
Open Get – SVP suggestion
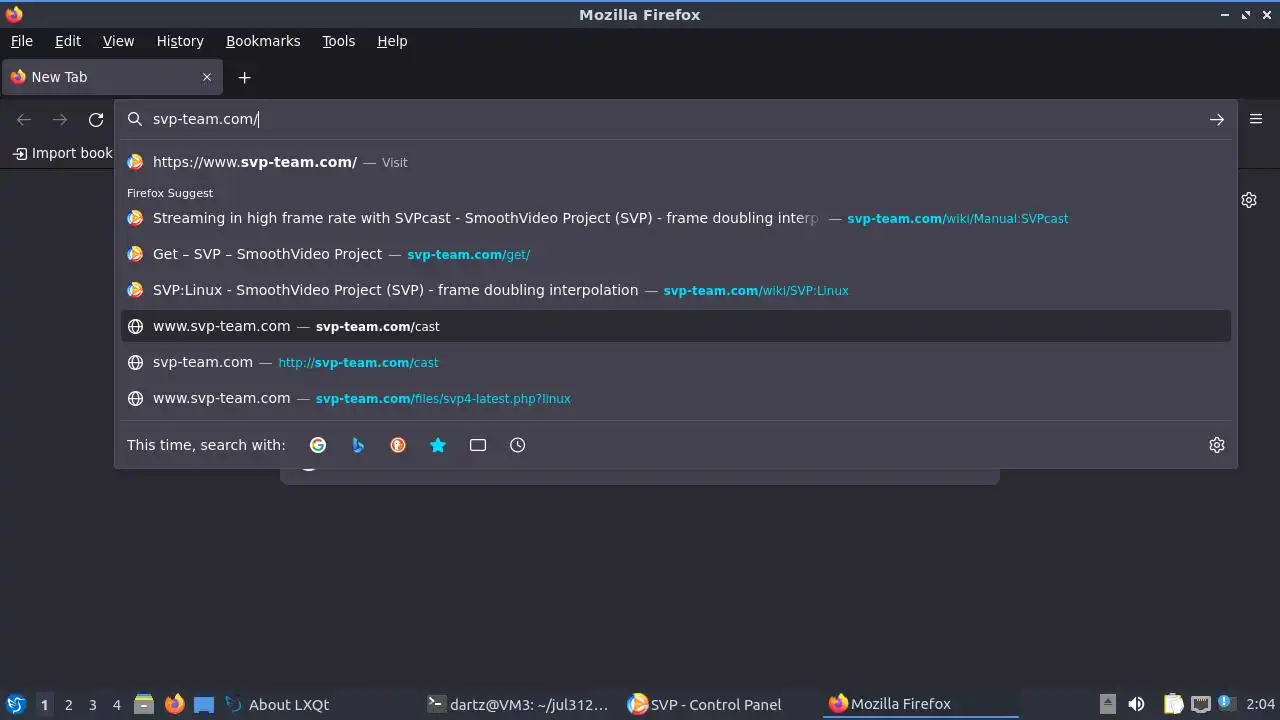click(x=676, y=254)
